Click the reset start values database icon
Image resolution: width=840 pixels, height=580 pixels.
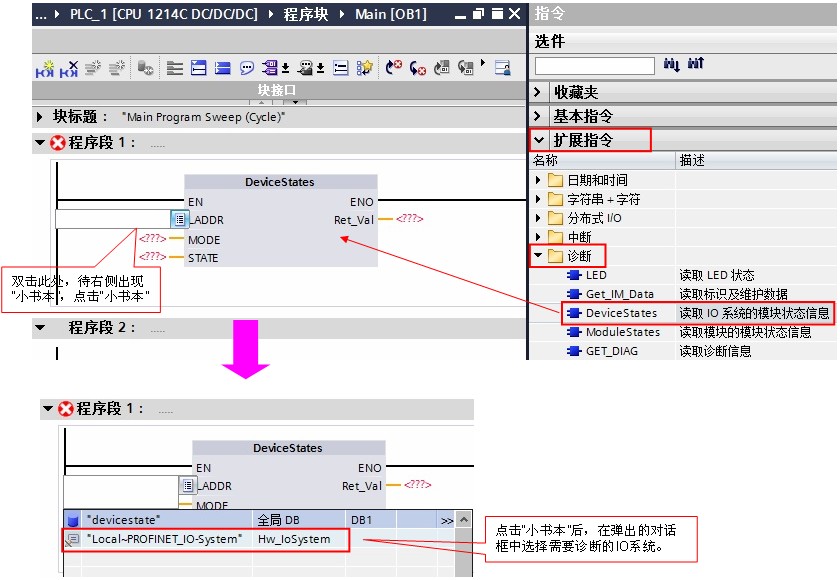(x=145, y=68)
